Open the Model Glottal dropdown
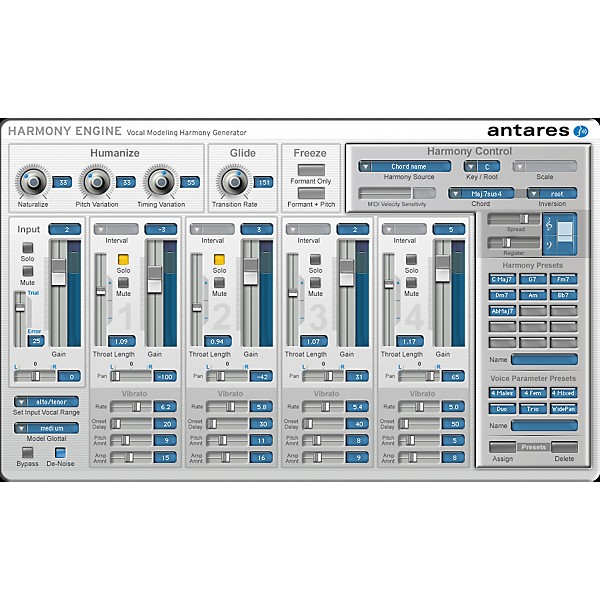Screen dimensions: 600x600 click(x=46, y=428)
